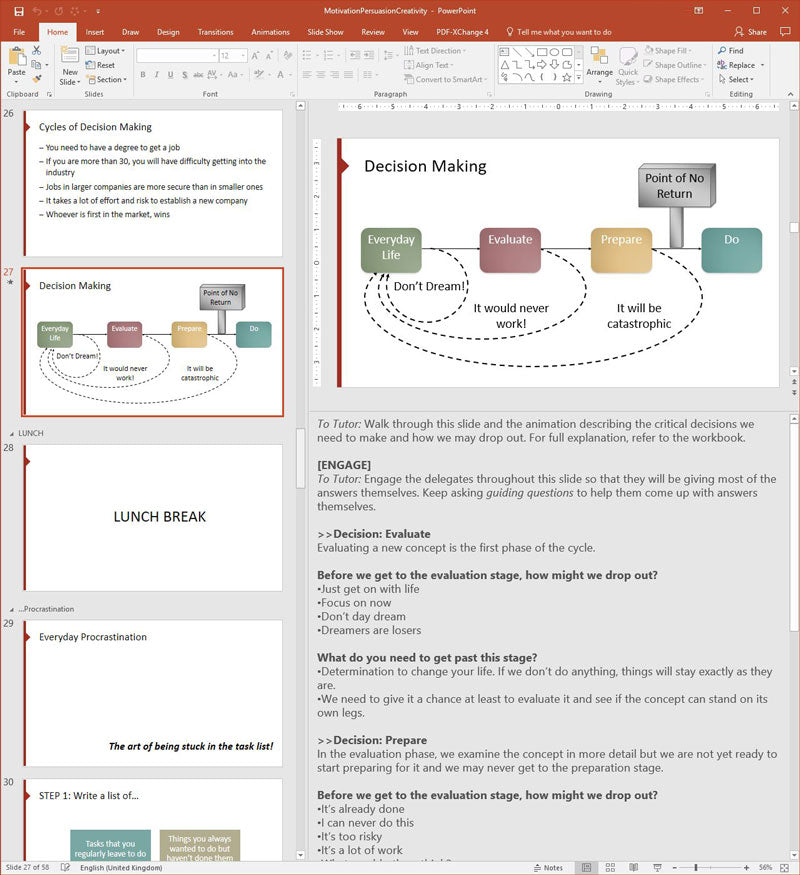
Task: Click the zoom in plus button
Action: coord(746,868)
